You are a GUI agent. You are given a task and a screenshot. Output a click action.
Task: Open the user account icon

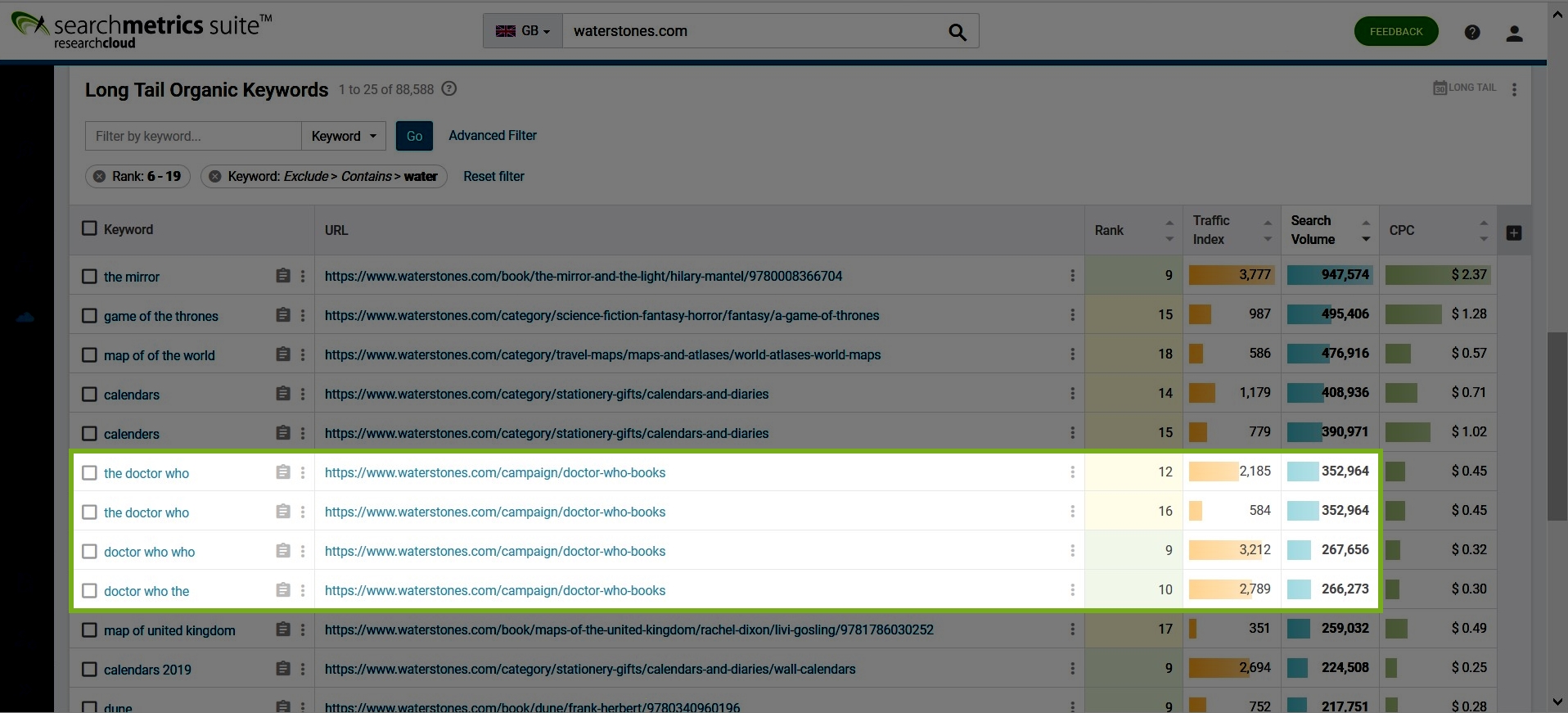(x=1515, y=33)
